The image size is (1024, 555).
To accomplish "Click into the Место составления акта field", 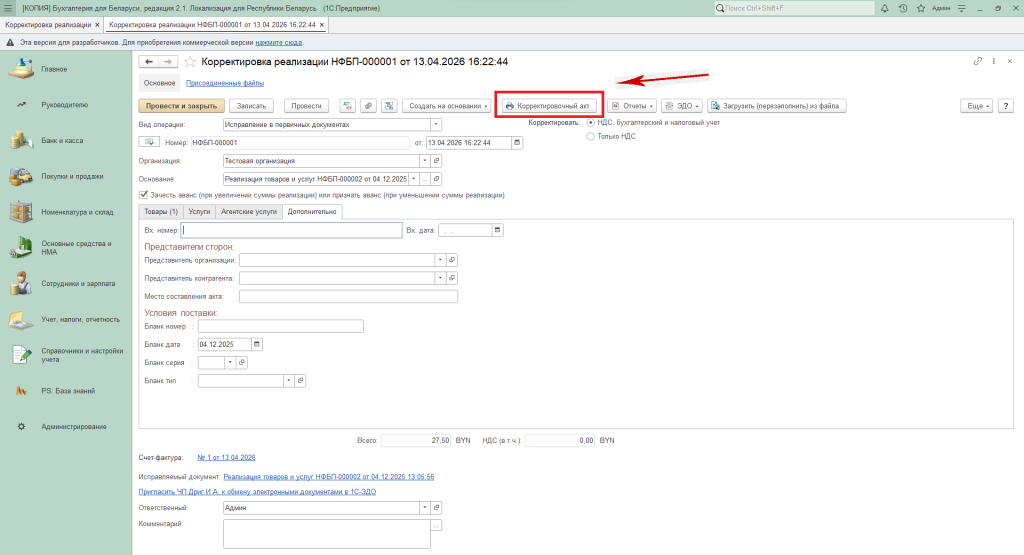I will (x=348, y=296).
